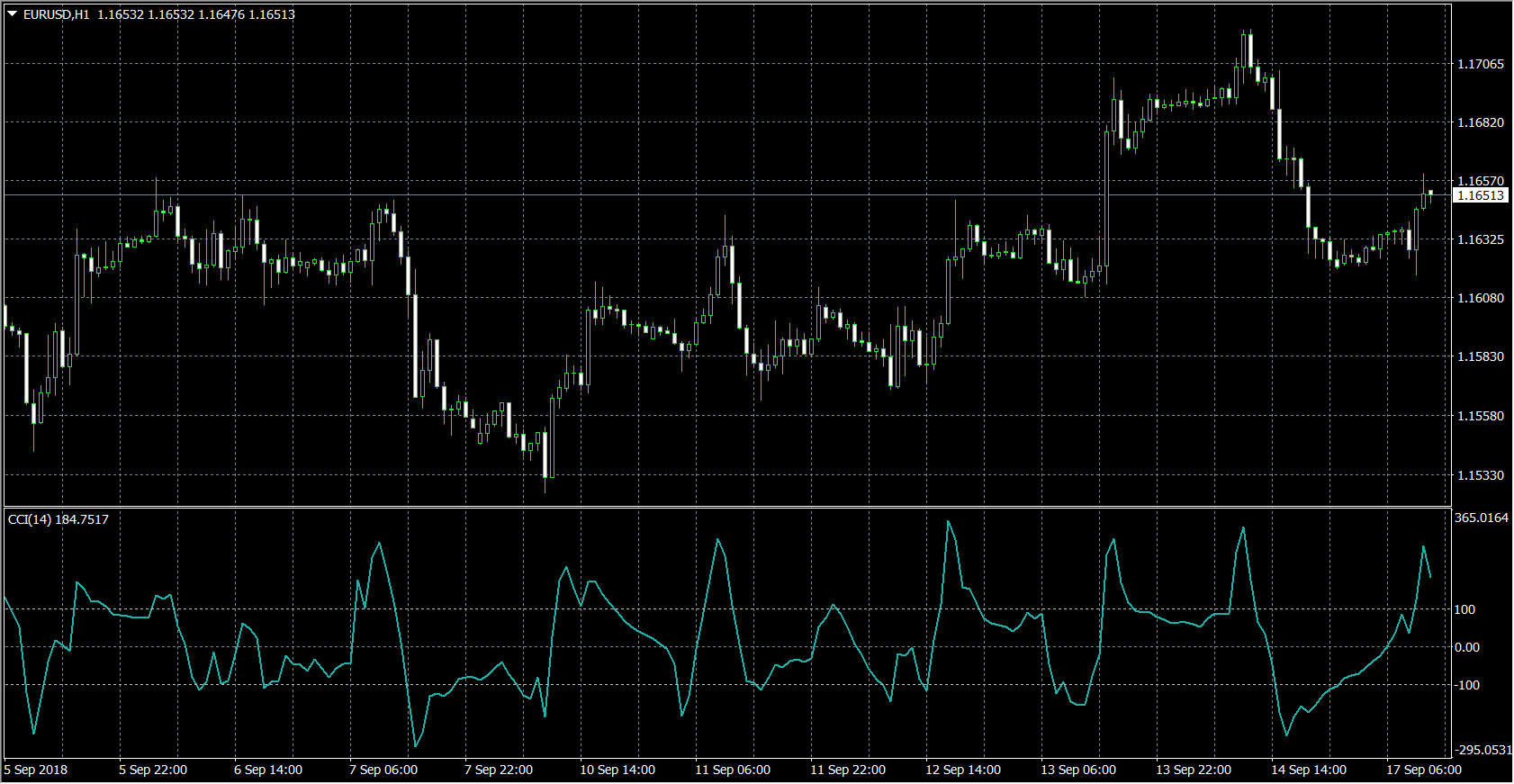1514x784 pixels.
Task: Click the 17 Sep 06:00 time label
Action: coord(1423,770)
